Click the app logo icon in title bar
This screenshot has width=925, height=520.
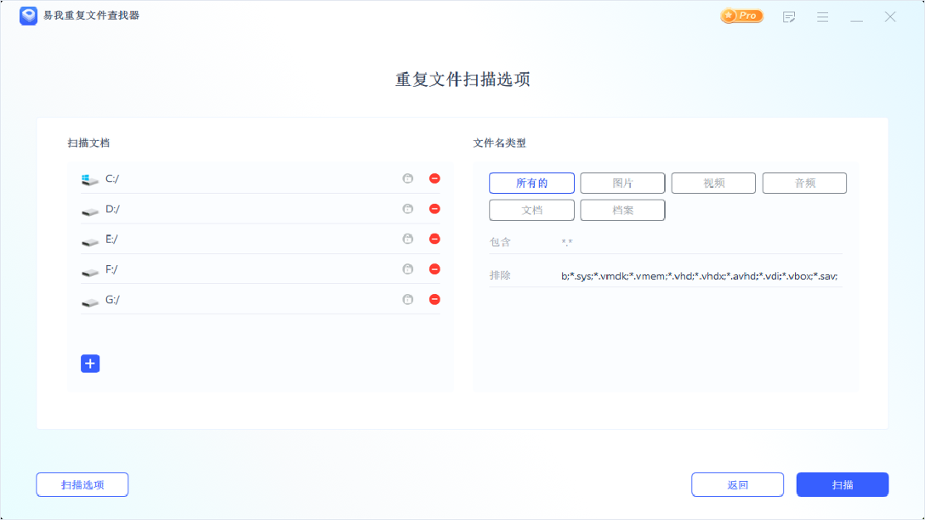point(28,16)
